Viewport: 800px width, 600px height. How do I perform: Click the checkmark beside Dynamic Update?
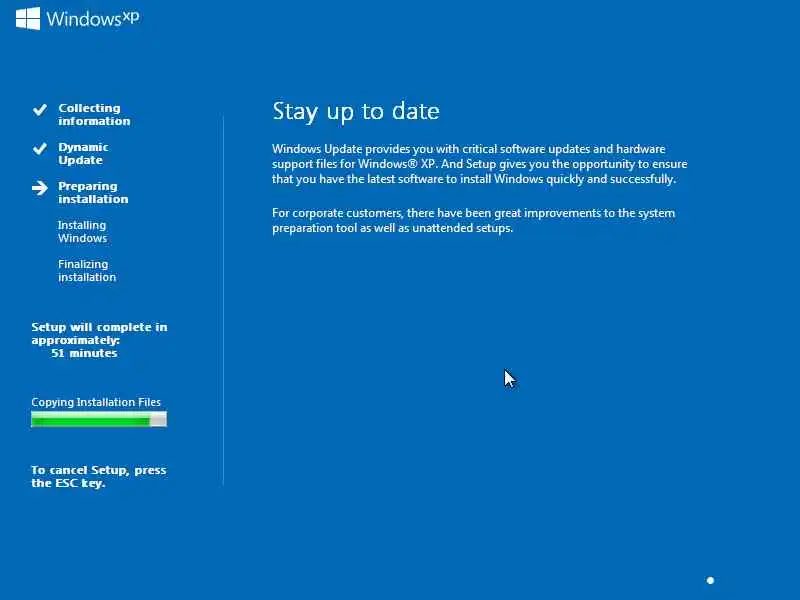click(x=40, y=148)
